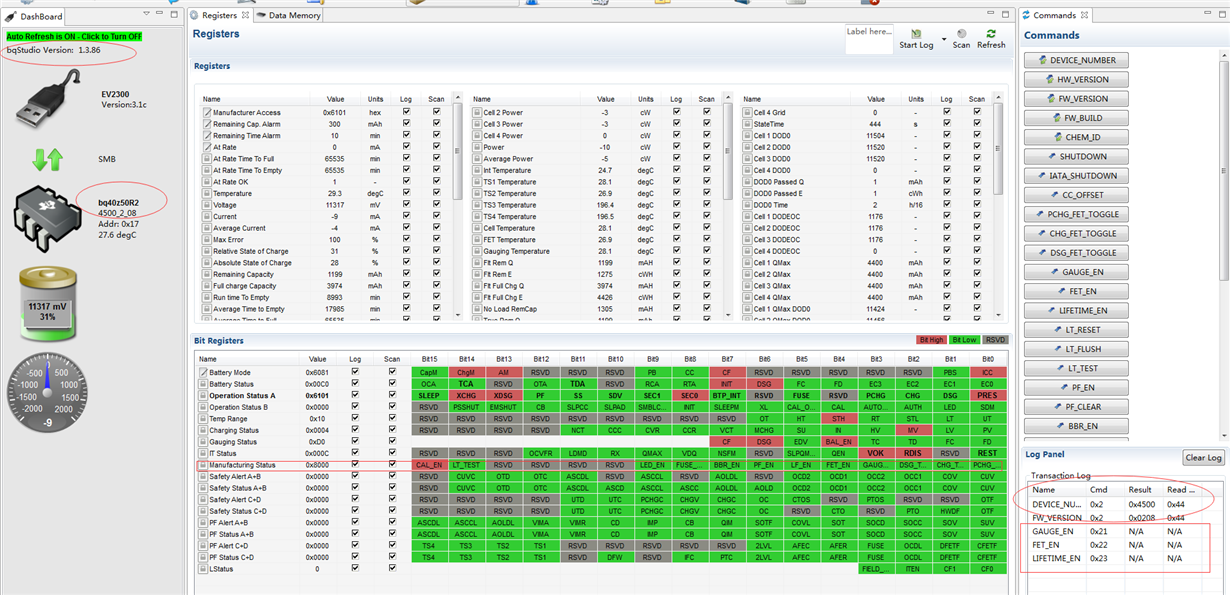
Task: Toggle Scan checkbox for Operation Status A
Action: (392, 395)
